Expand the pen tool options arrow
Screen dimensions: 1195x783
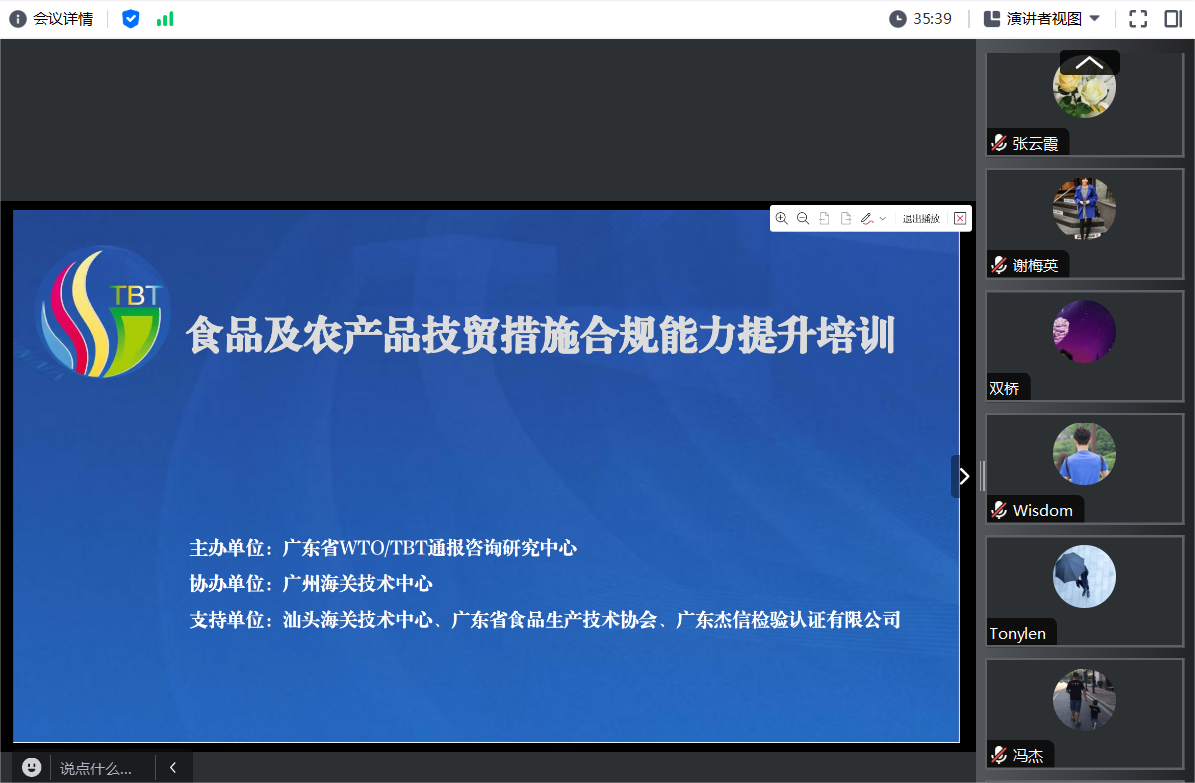coord(883,219)
